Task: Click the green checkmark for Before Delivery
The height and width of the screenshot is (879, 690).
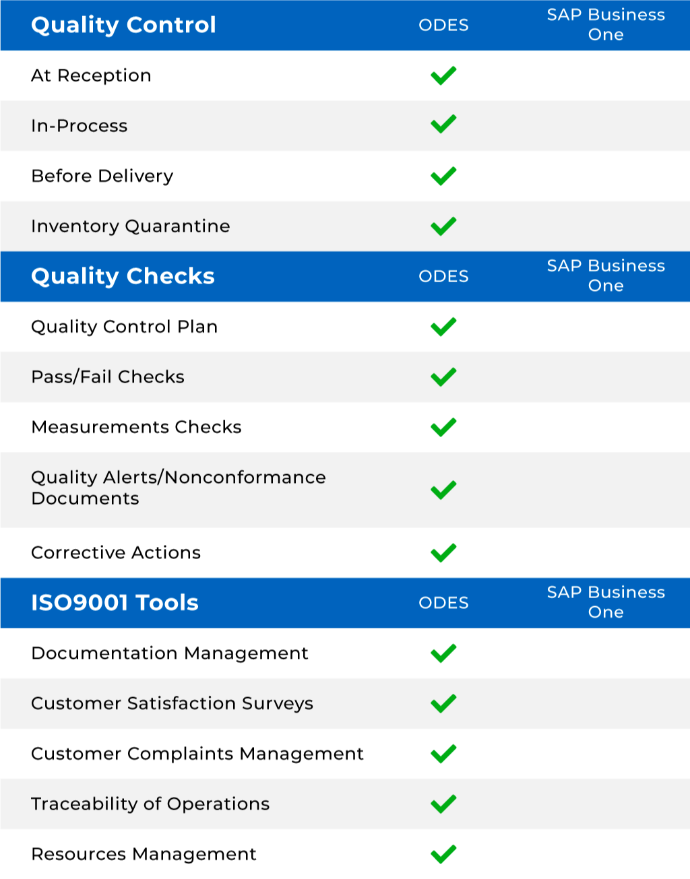Action: 443,176
